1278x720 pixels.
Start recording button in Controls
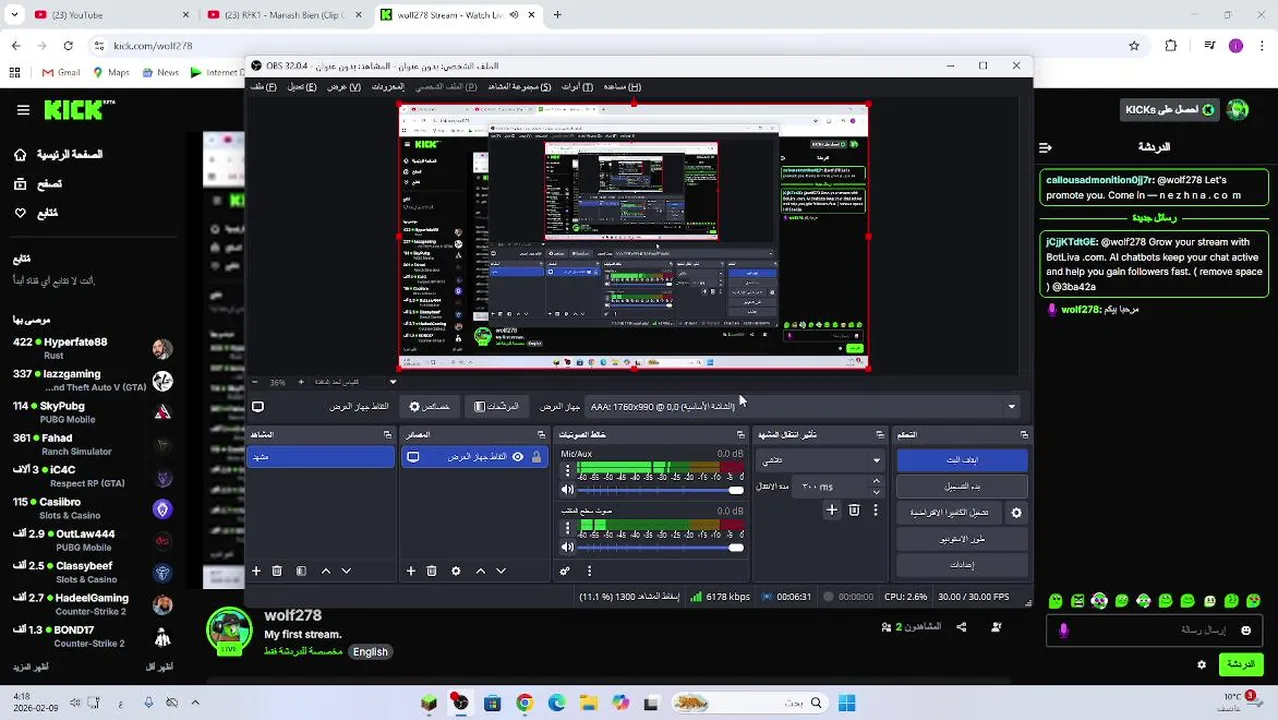[x=962, y=486]
